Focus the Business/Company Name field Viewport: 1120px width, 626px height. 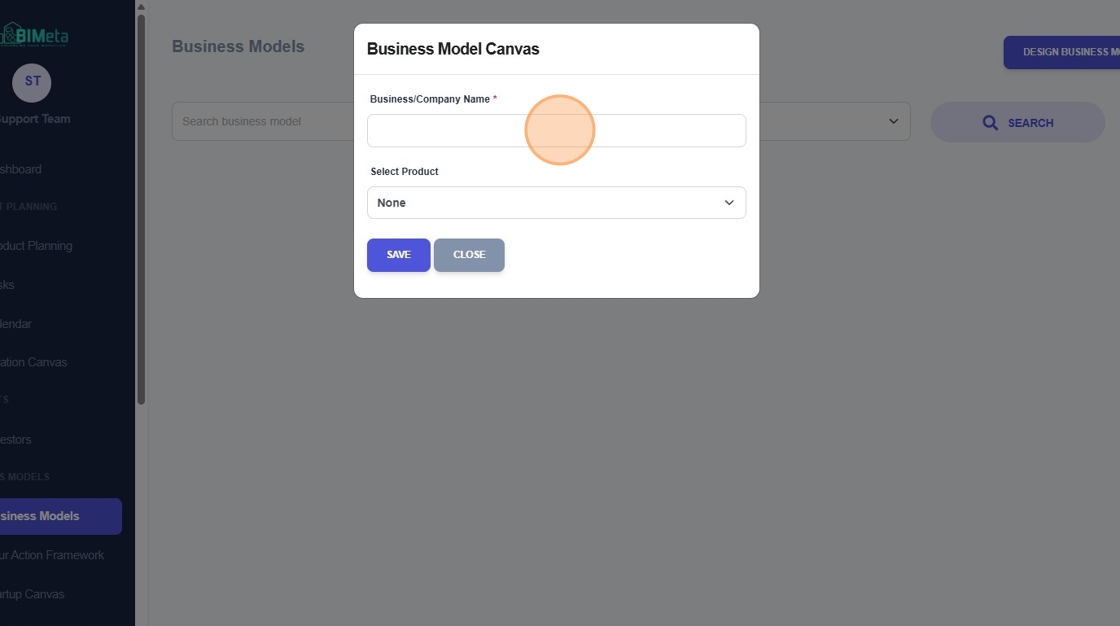pos(556,131)
